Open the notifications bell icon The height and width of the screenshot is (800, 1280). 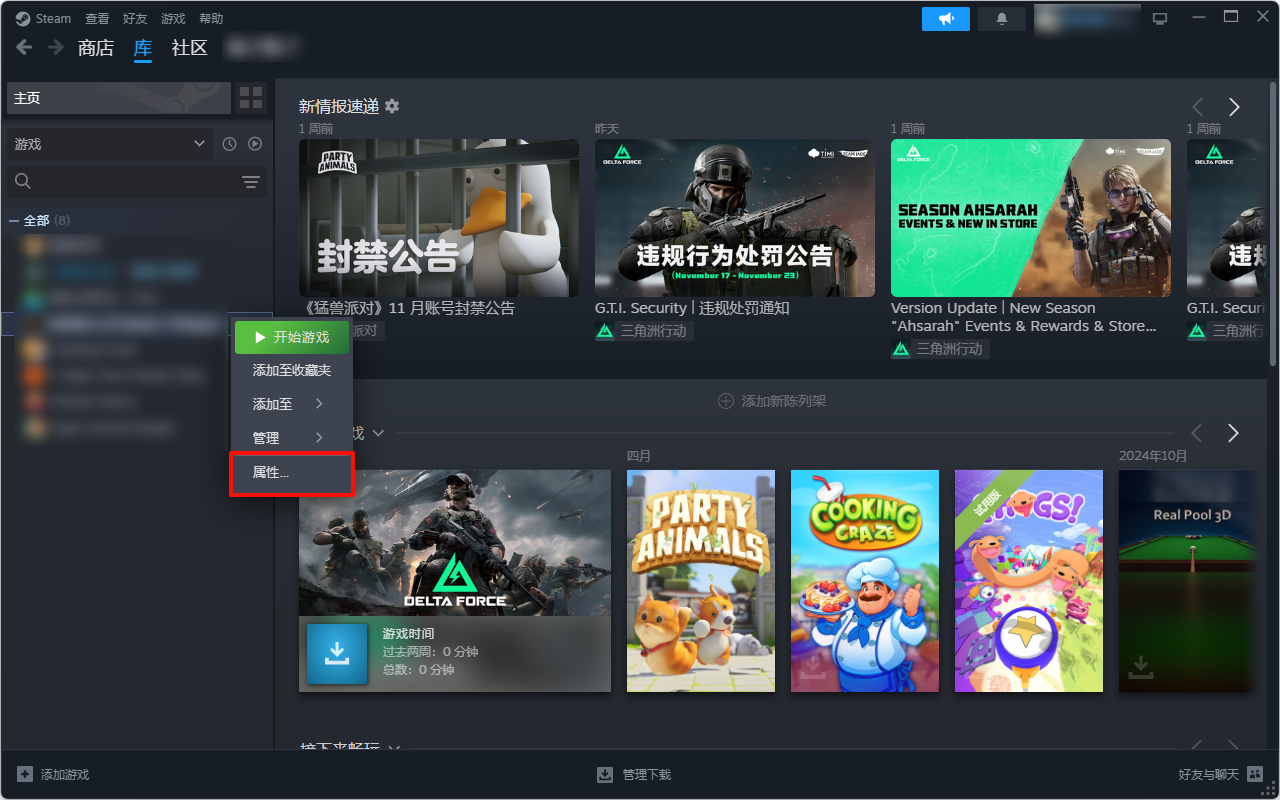1001,18
